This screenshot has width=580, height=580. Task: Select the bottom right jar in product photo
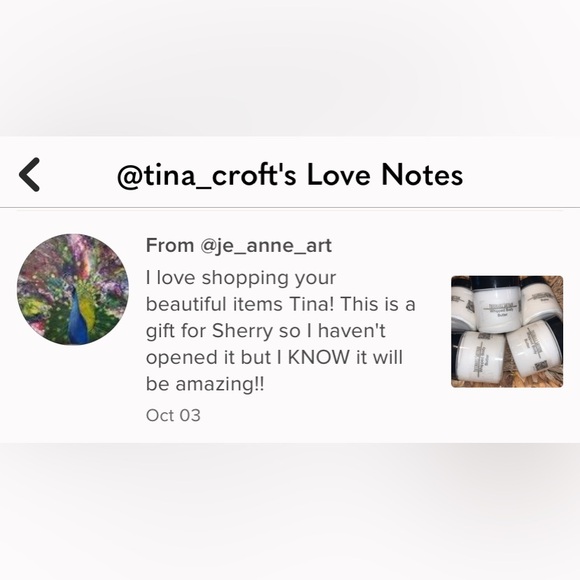pyautogui.click(x=534, y=350)
